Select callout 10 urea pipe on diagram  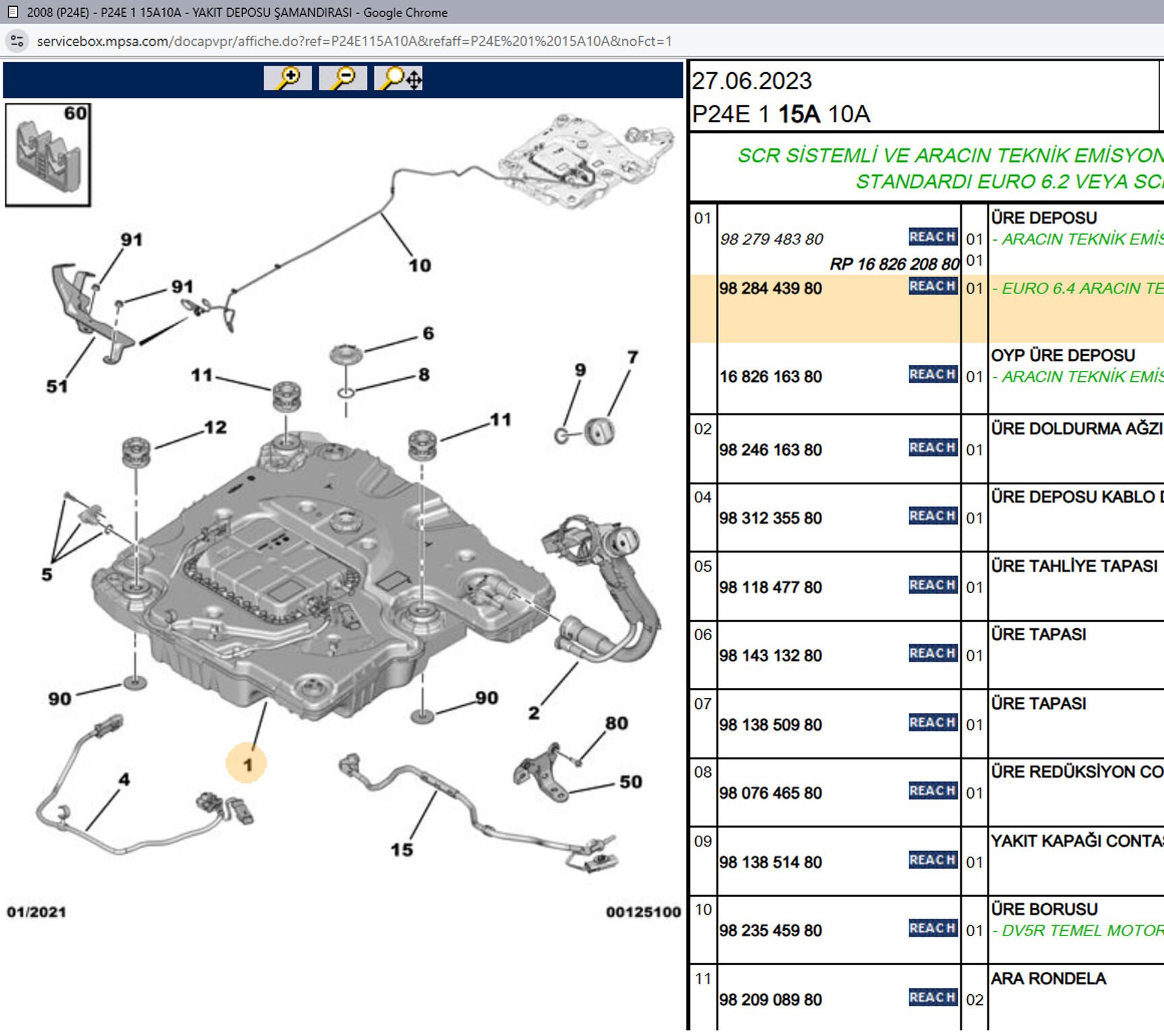(x=419, y=266)
